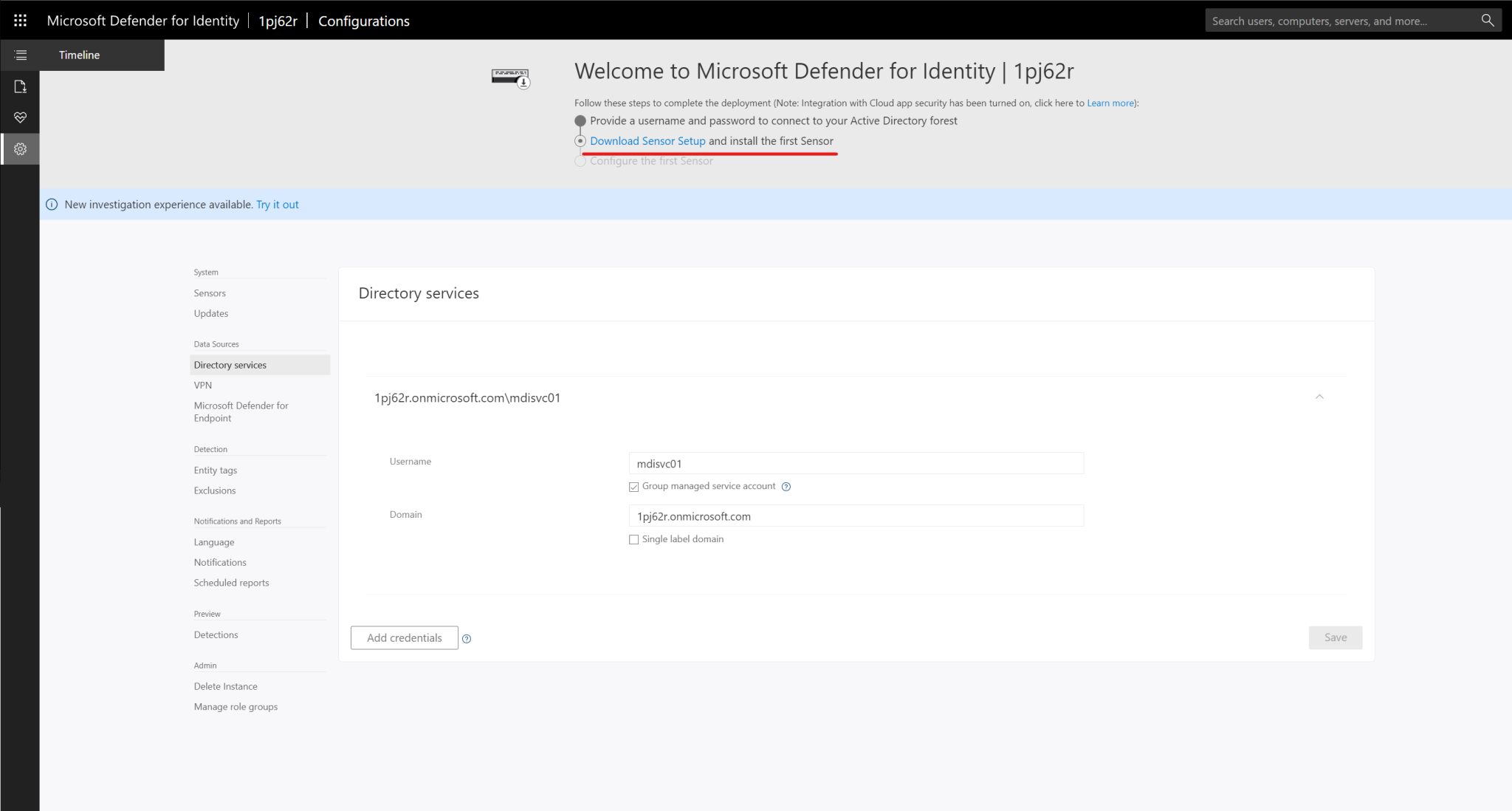Click inside the Username field

855,463
